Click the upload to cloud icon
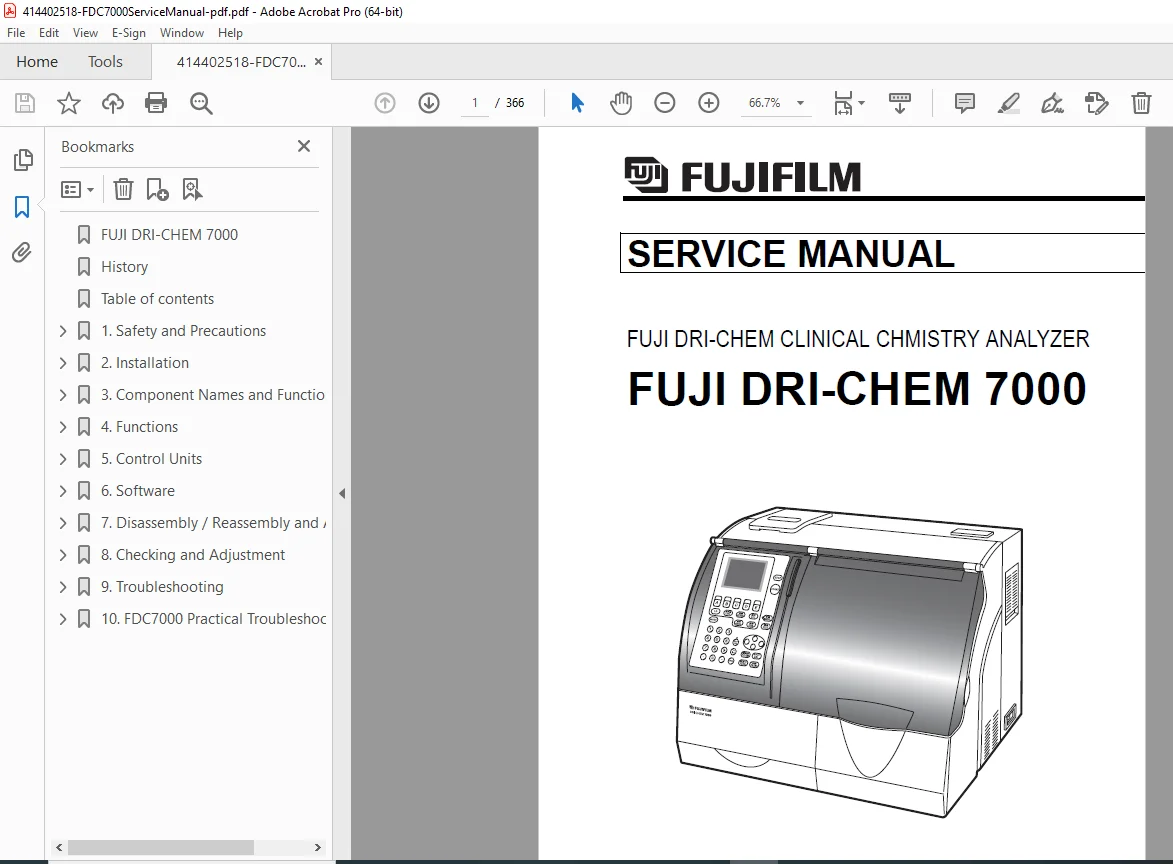This screenshot has width=1173, height=864. coord(113,102)
